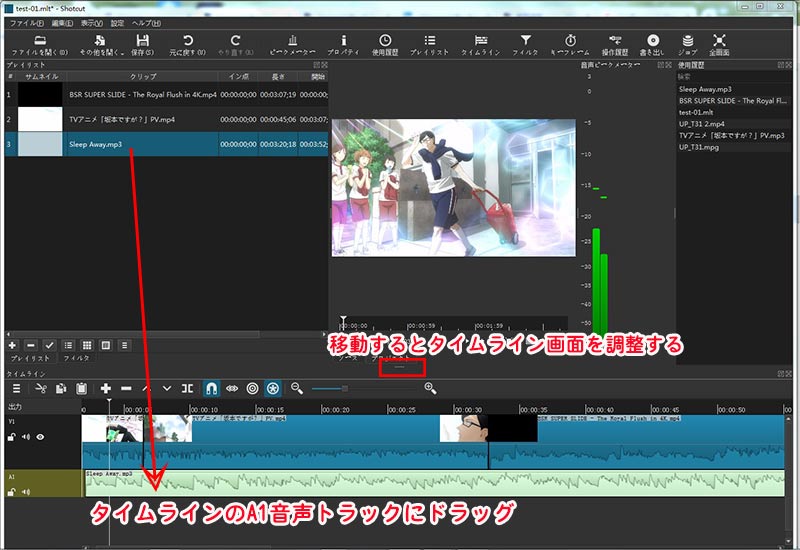The image size is (800, 550).
Task: Switch to the プレイリスト tab
Action: [30, 359]
